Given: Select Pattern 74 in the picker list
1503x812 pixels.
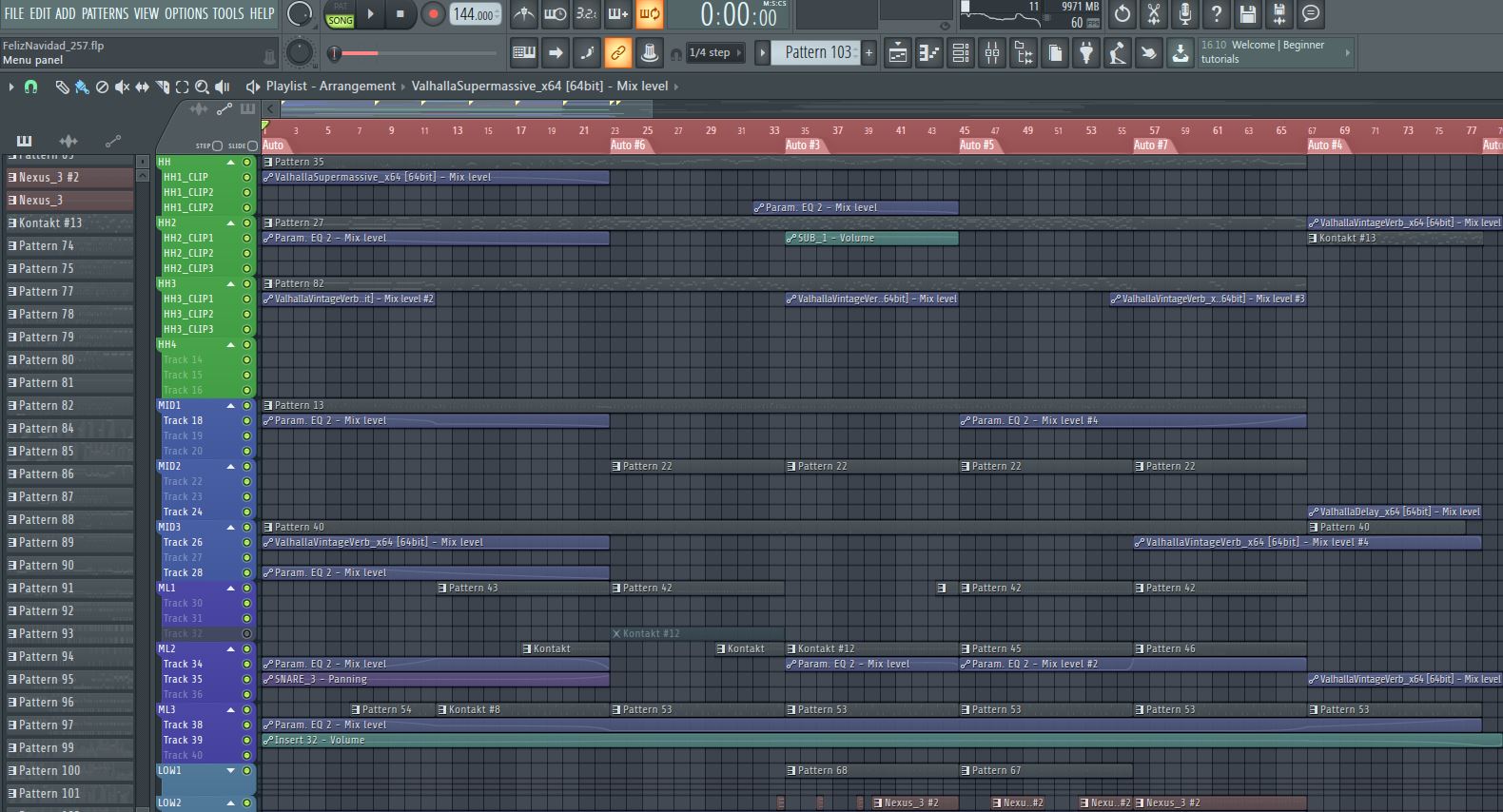Looking at the screenshot, I should coord(69,245).
